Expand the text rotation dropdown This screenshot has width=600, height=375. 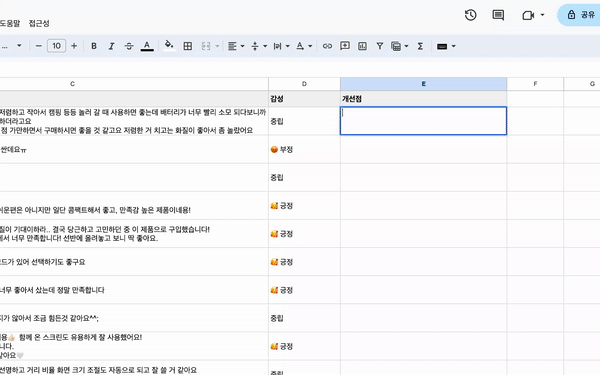(x=310, y=46)
